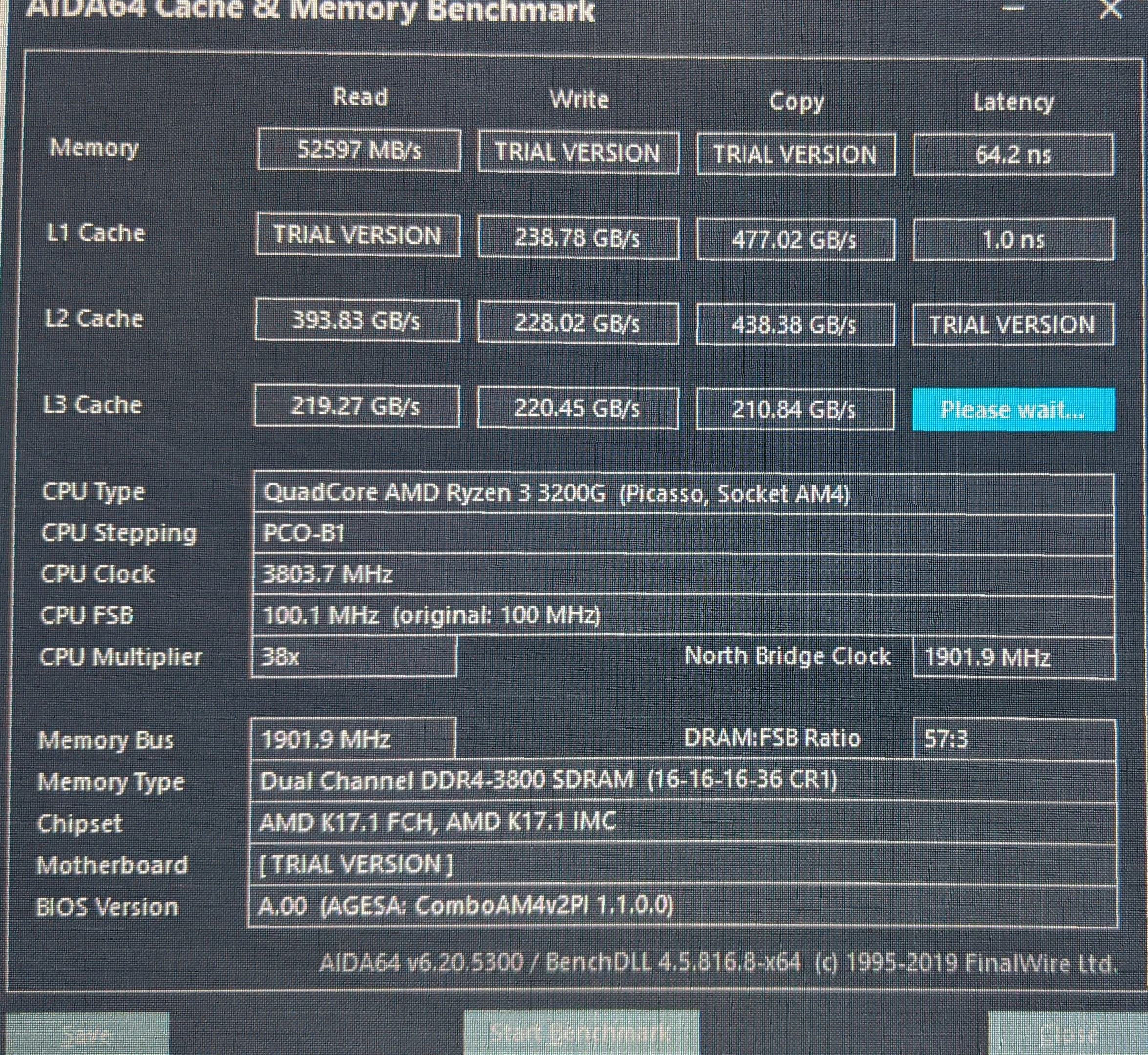Select the CPU Clock value 3803.7 MHz

pos(683,575)
